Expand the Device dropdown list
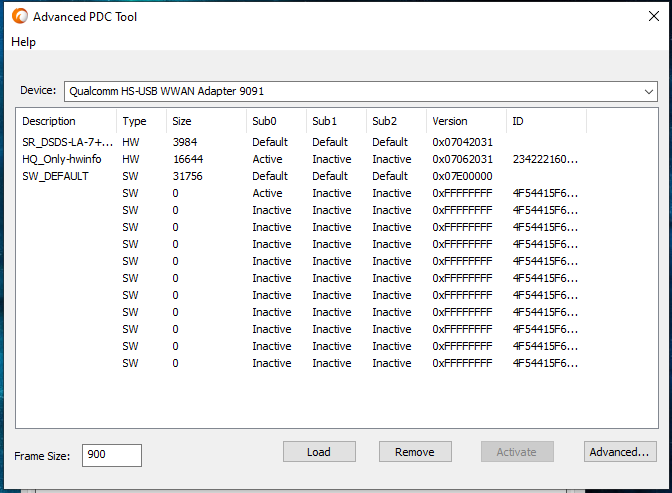The height and width of the screenshot is (493, 672). (x=649, y=91)
